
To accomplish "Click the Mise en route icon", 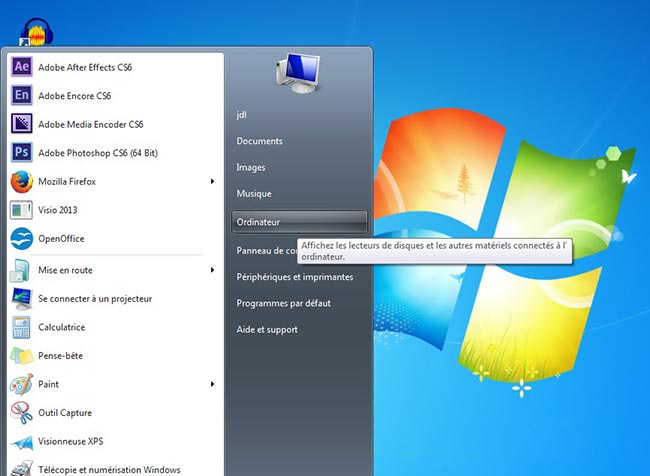I will pyautogui.click(x=20, y=270).
